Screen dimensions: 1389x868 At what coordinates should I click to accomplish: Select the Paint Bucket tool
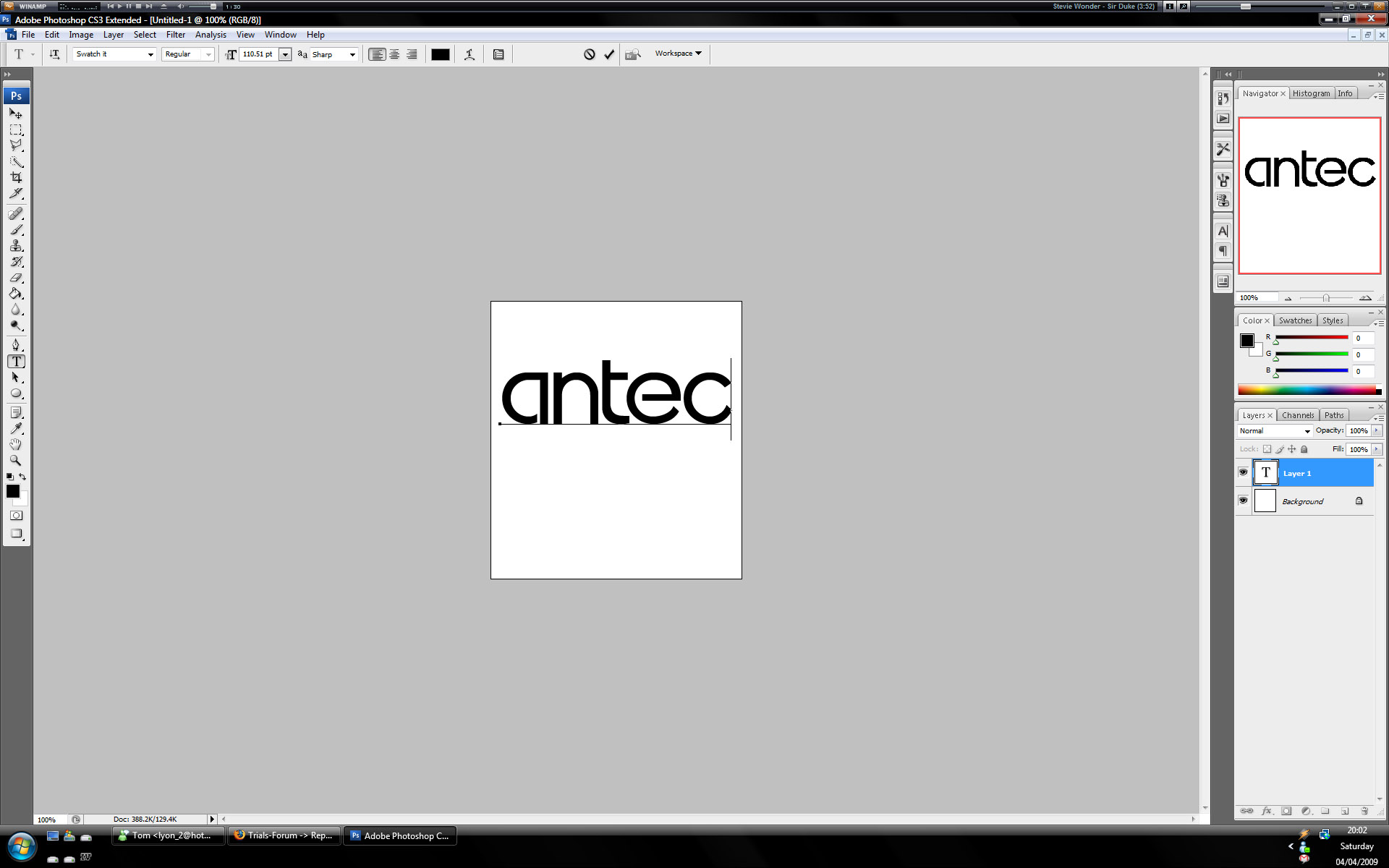[16, 293]
